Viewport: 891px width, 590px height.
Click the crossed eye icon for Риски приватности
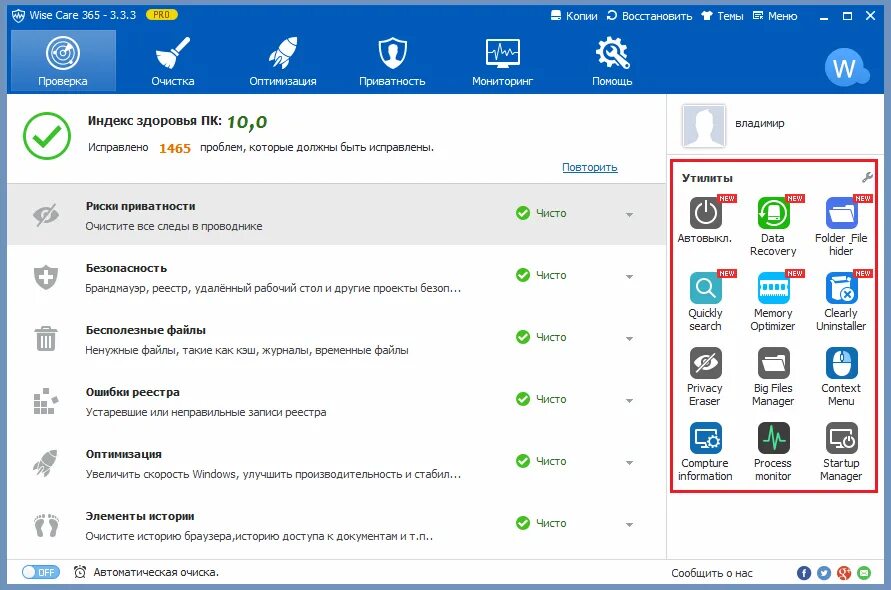46,215
